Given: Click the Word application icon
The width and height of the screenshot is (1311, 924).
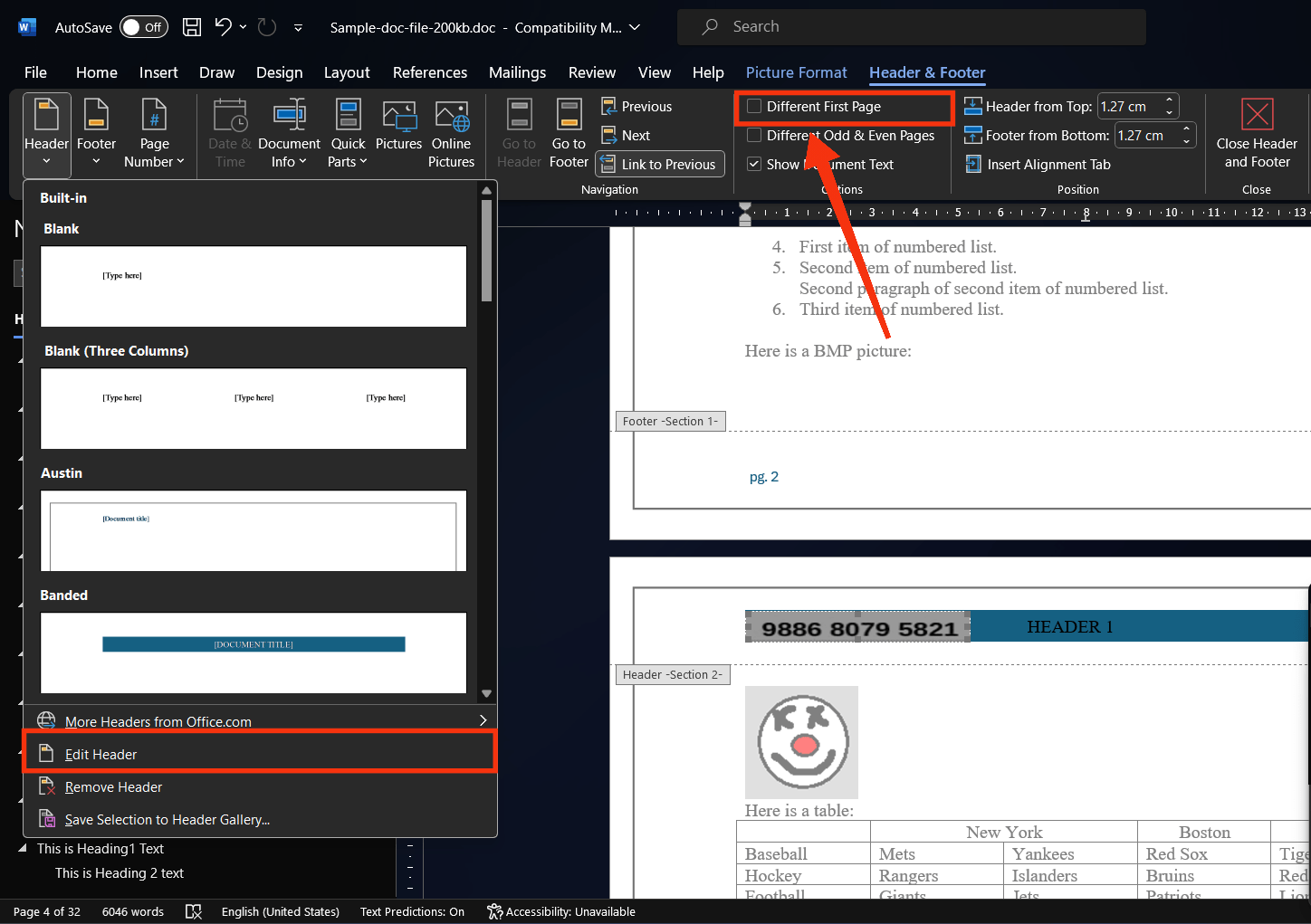Looking at the screenshot, I should pos(26,27).
